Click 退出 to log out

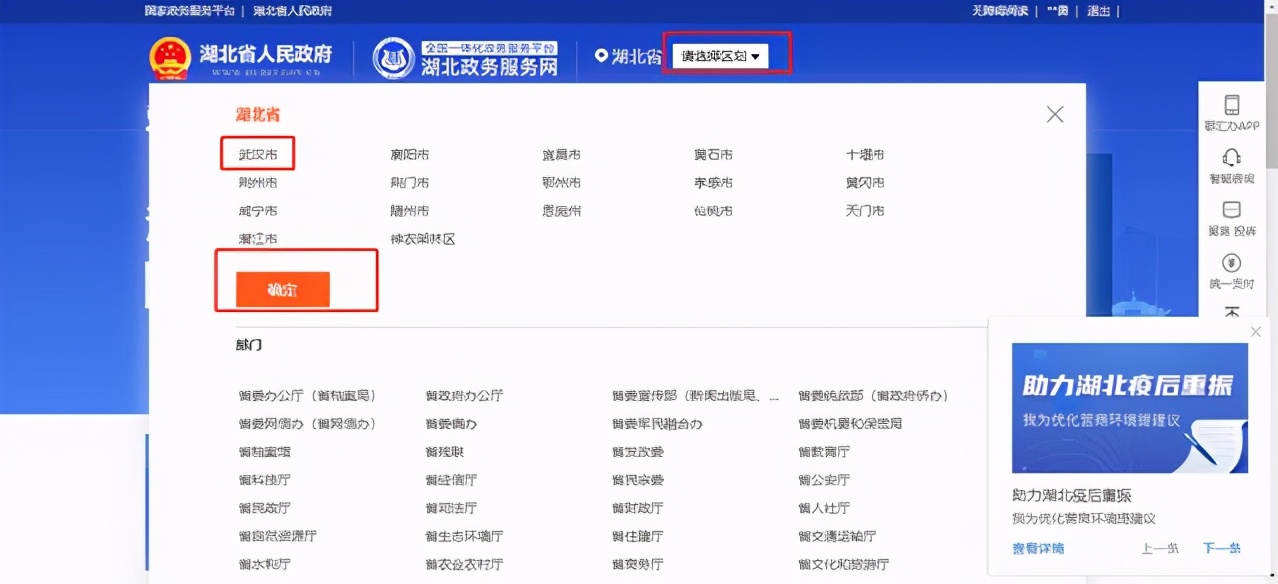1097,11
